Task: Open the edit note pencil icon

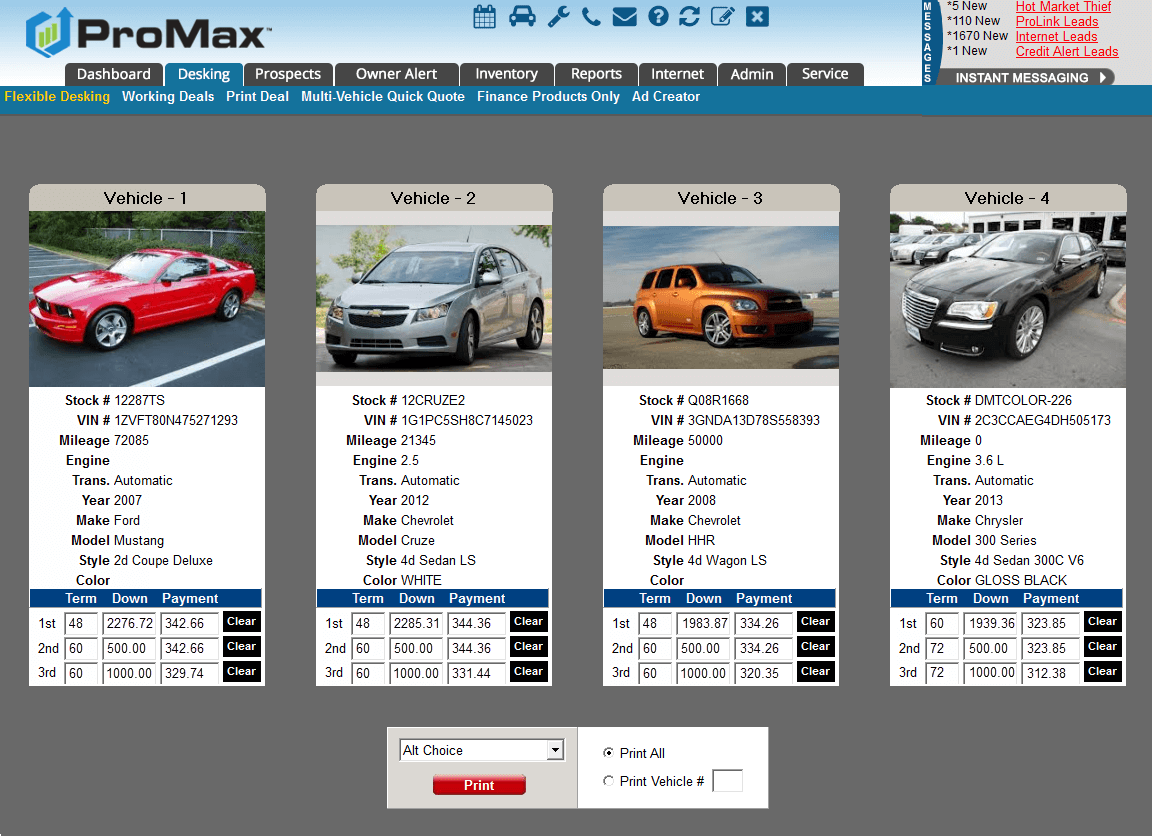Action: pos(722,16)
